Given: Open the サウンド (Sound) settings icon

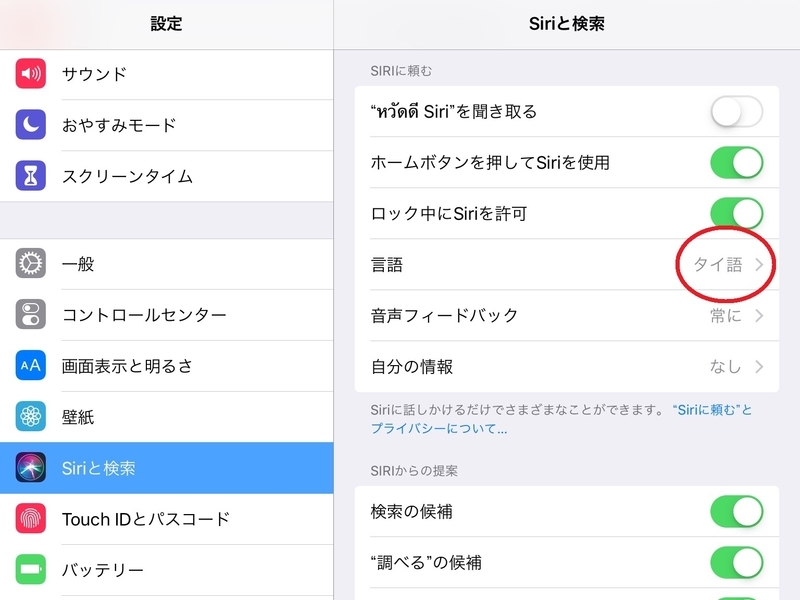Looking at the screenshot, I should (x=29, y=73).
